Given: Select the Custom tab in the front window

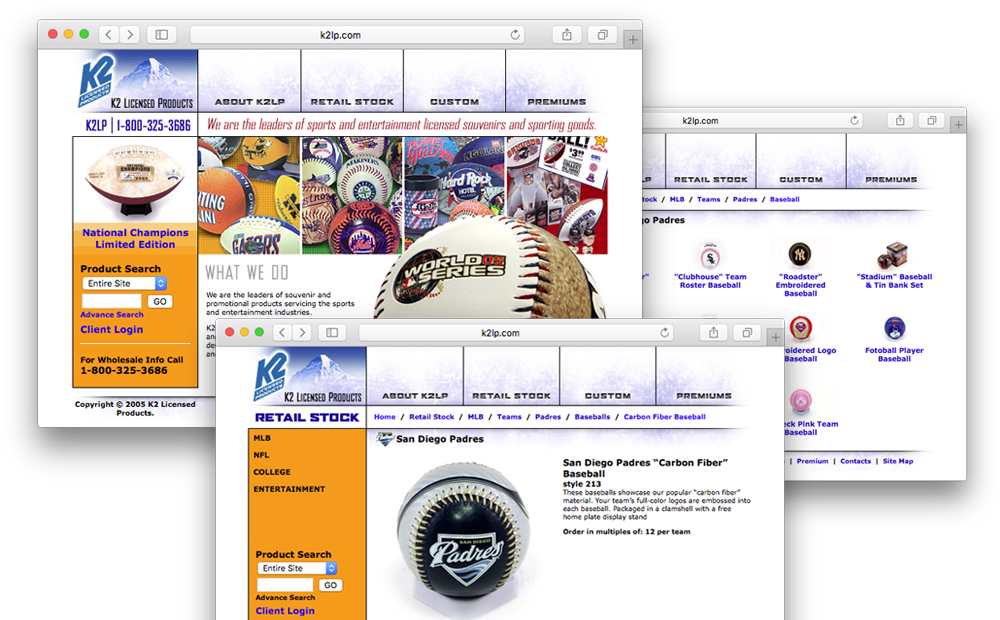Looking at the screenshot, I should [x=607, y=396].
